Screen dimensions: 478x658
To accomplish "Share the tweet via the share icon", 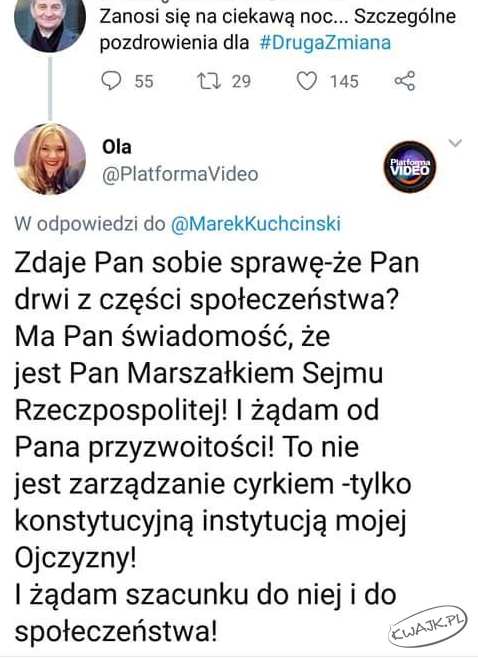I will tap(405, 81).
